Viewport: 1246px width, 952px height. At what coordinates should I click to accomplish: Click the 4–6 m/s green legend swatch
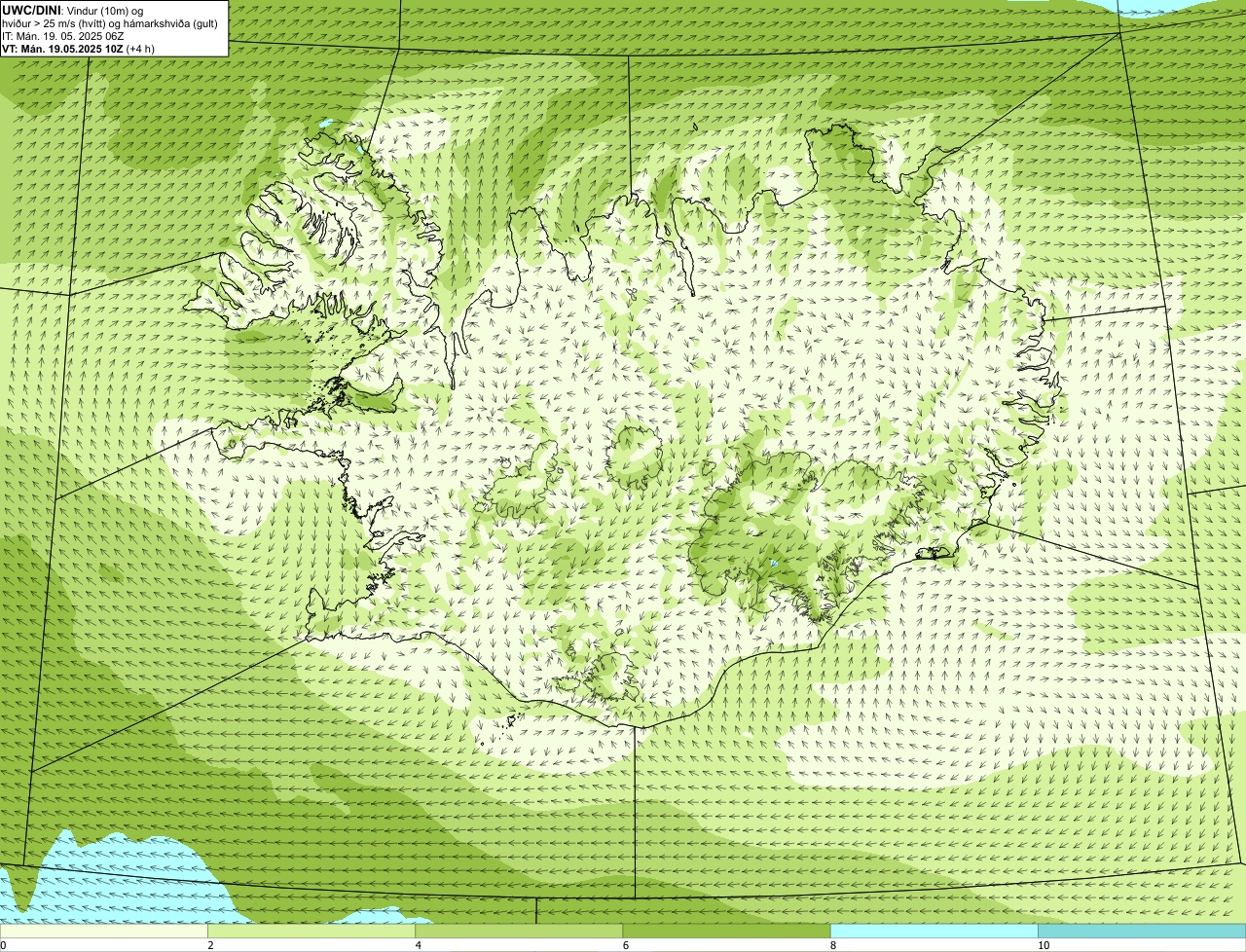pyautogui.click(x=519, y=932)
